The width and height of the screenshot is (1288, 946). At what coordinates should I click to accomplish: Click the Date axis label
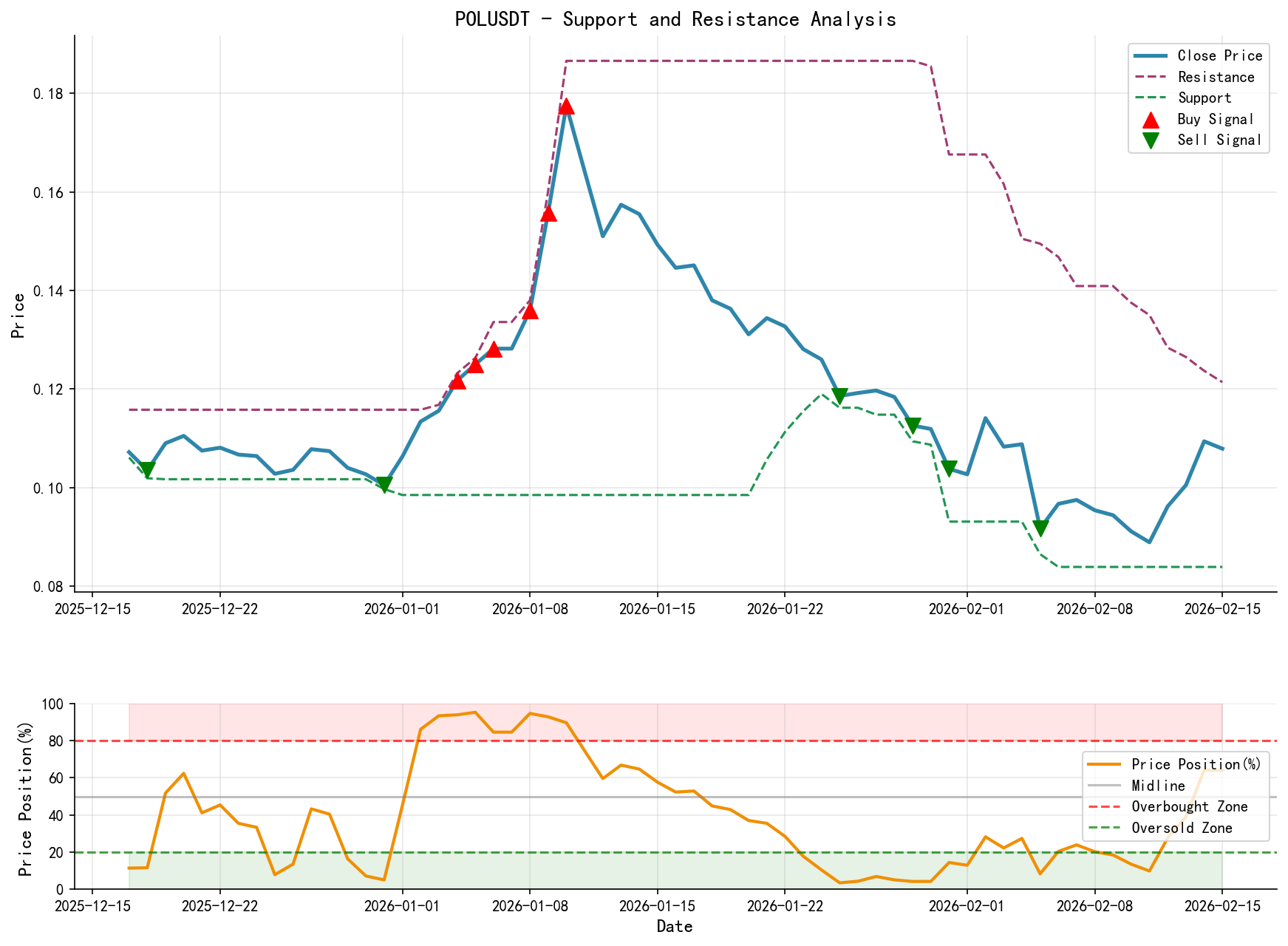click(675, 926)
